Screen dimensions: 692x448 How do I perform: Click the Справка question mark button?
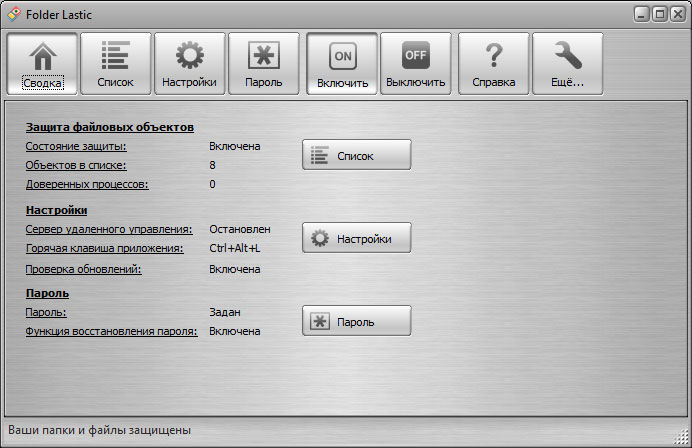tap(493, 63)
